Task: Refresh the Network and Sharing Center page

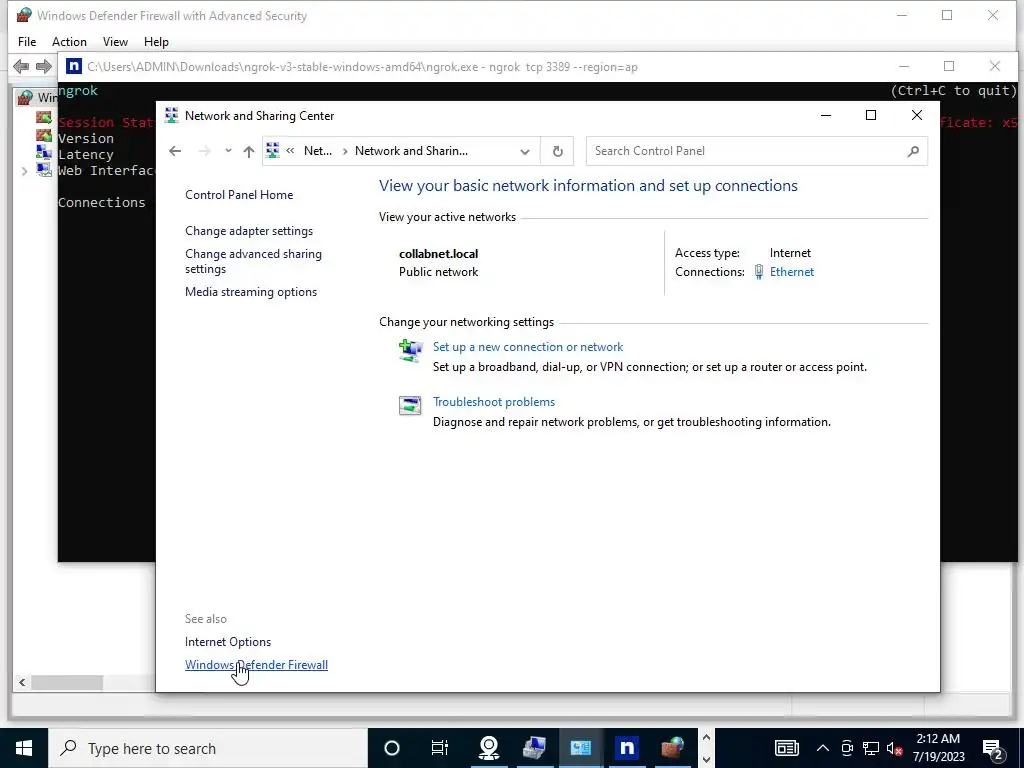Action: [558, 152]
